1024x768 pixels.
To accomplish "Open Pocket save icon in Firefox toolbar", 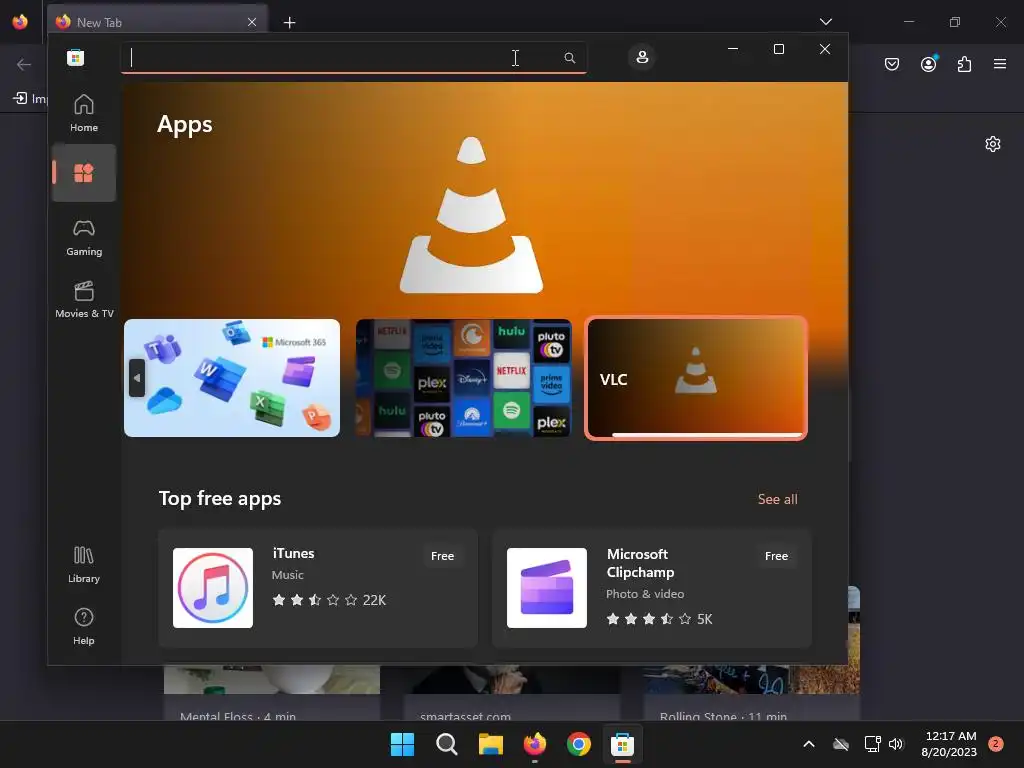I will pyautogui.click(x=892, y=64).
